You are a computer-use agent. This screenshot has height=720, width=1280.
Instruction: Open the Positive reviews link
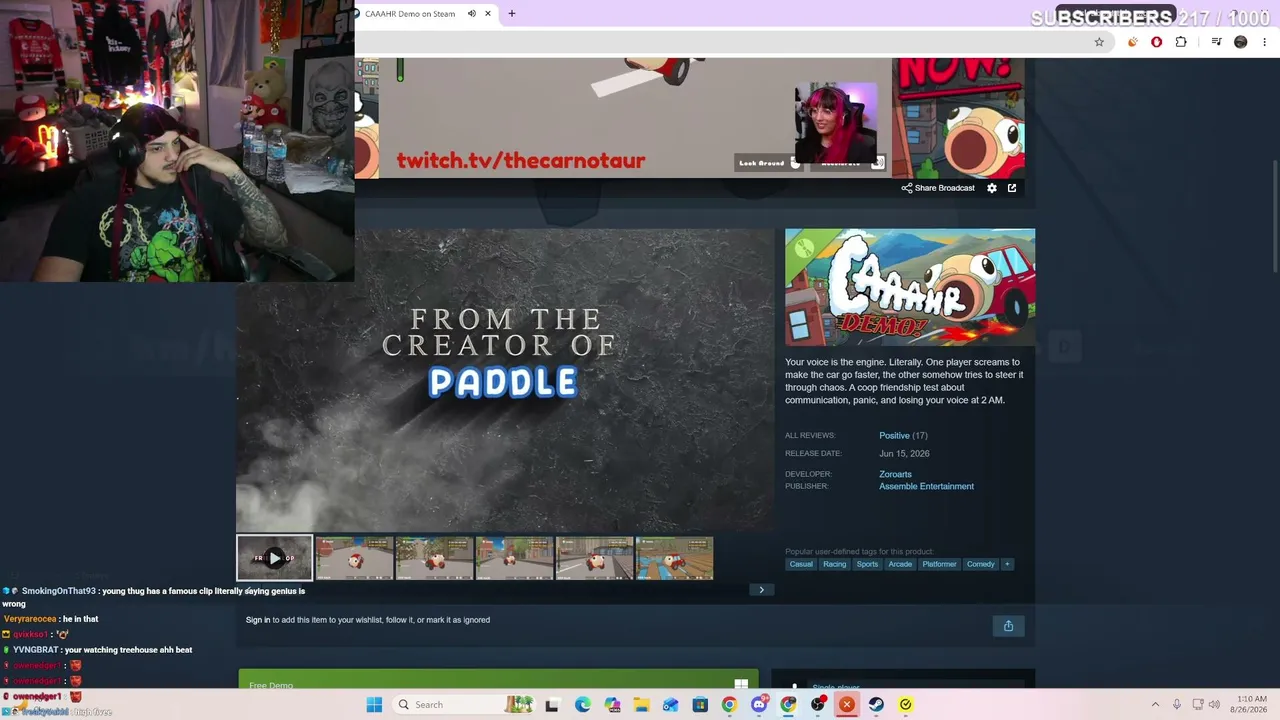coord(894,436)
